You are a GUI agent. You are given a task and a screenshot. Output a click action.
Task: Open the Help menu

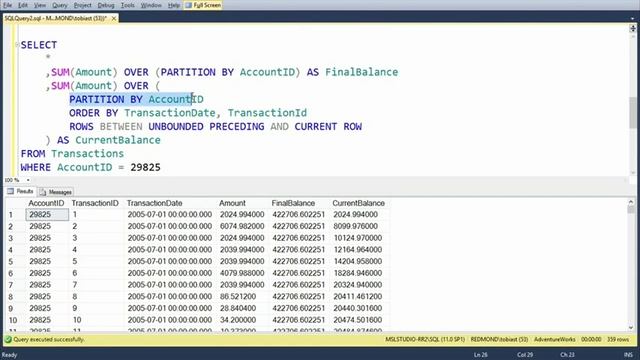pos(173,5)
